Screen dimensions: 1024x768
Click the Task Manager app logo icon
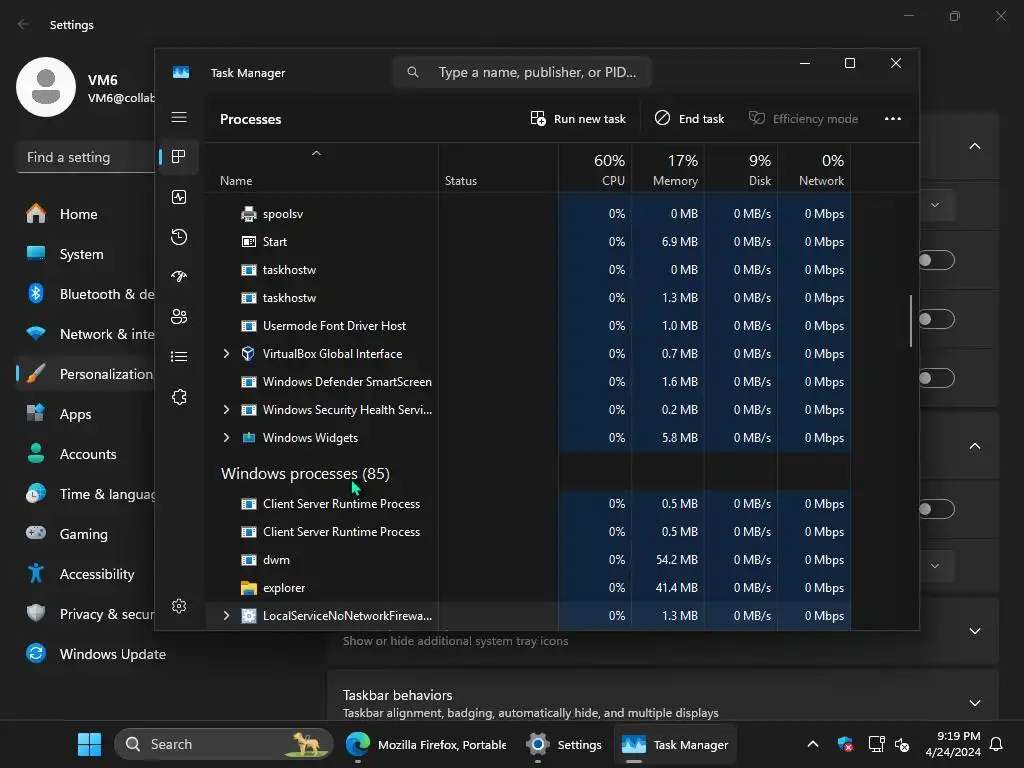point(181,72)
